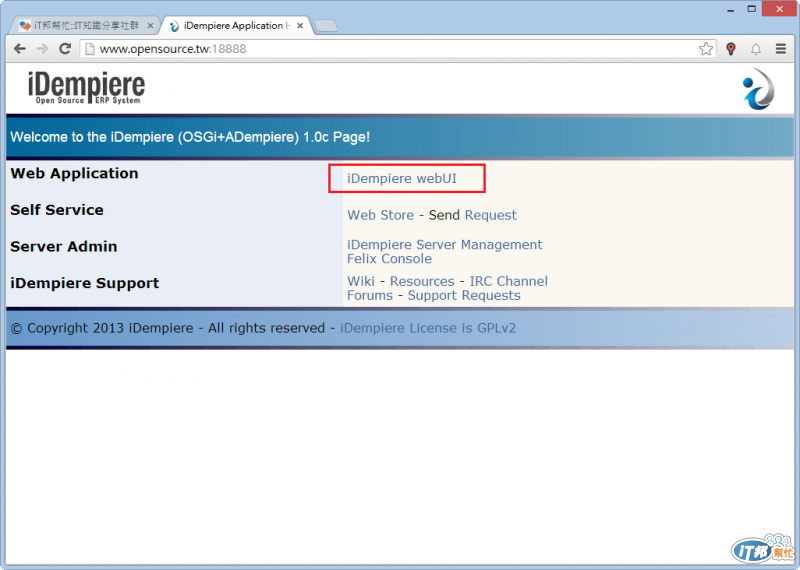Open the Support Requests link
The height and width of the screenshot is (570, 800).
[x=464, y=296]
